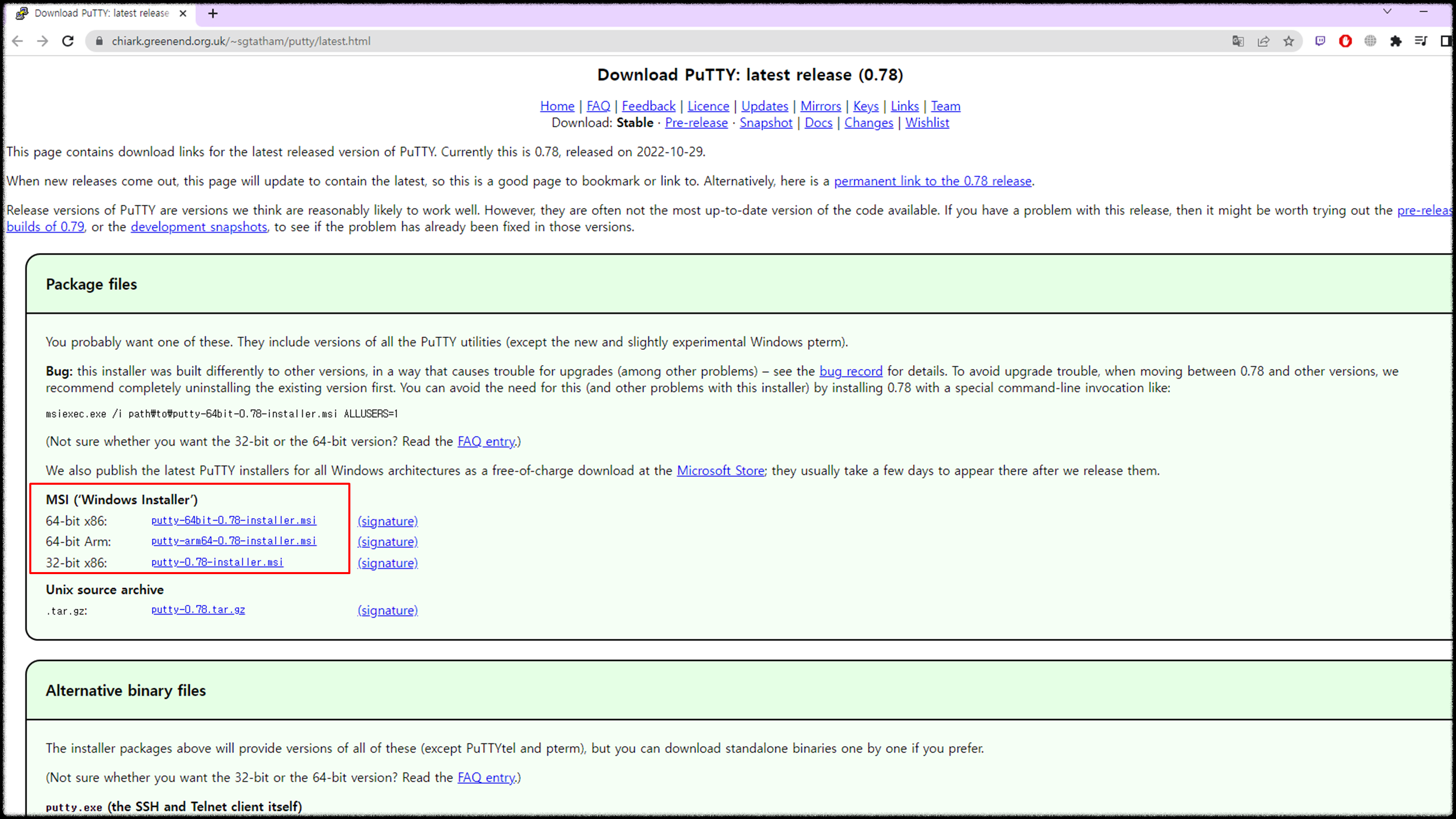Screen dimensions: 1456x819
Task: Download putty-arm64-0.78-installer.msi
Action: click(x=233, y=541)
